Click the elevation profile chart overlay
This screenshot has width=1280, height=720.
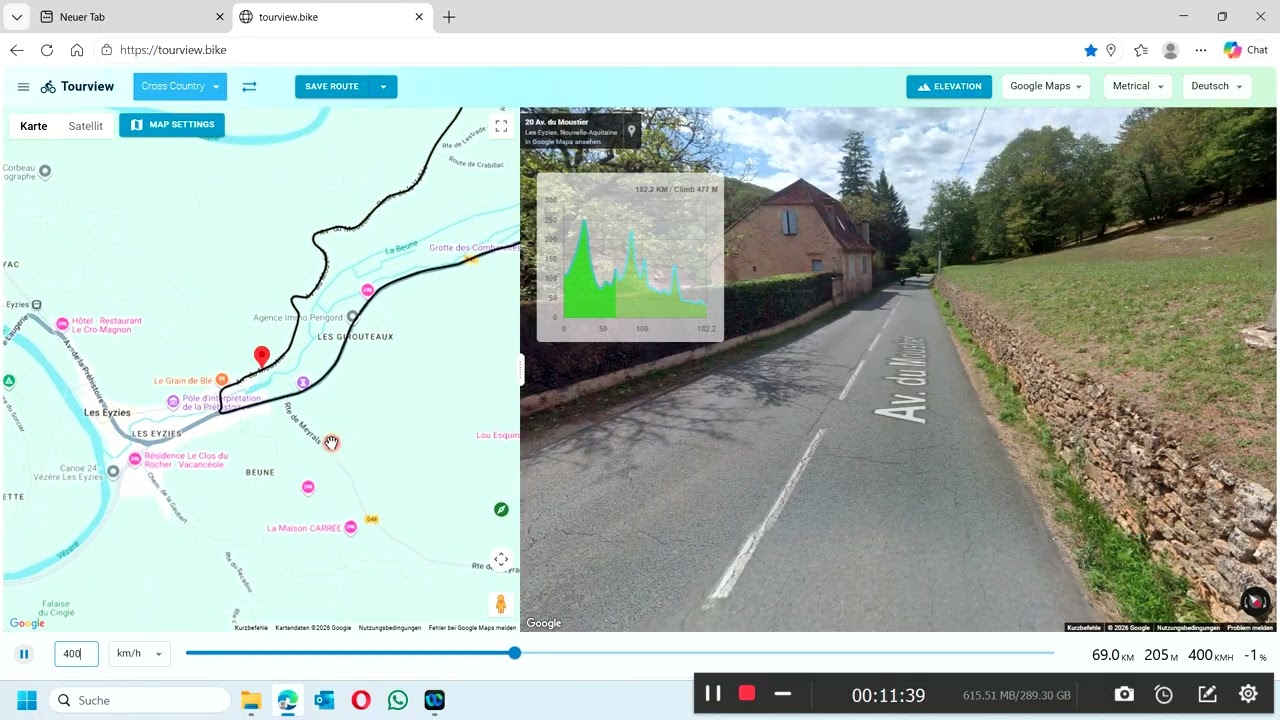click(630, 257)
